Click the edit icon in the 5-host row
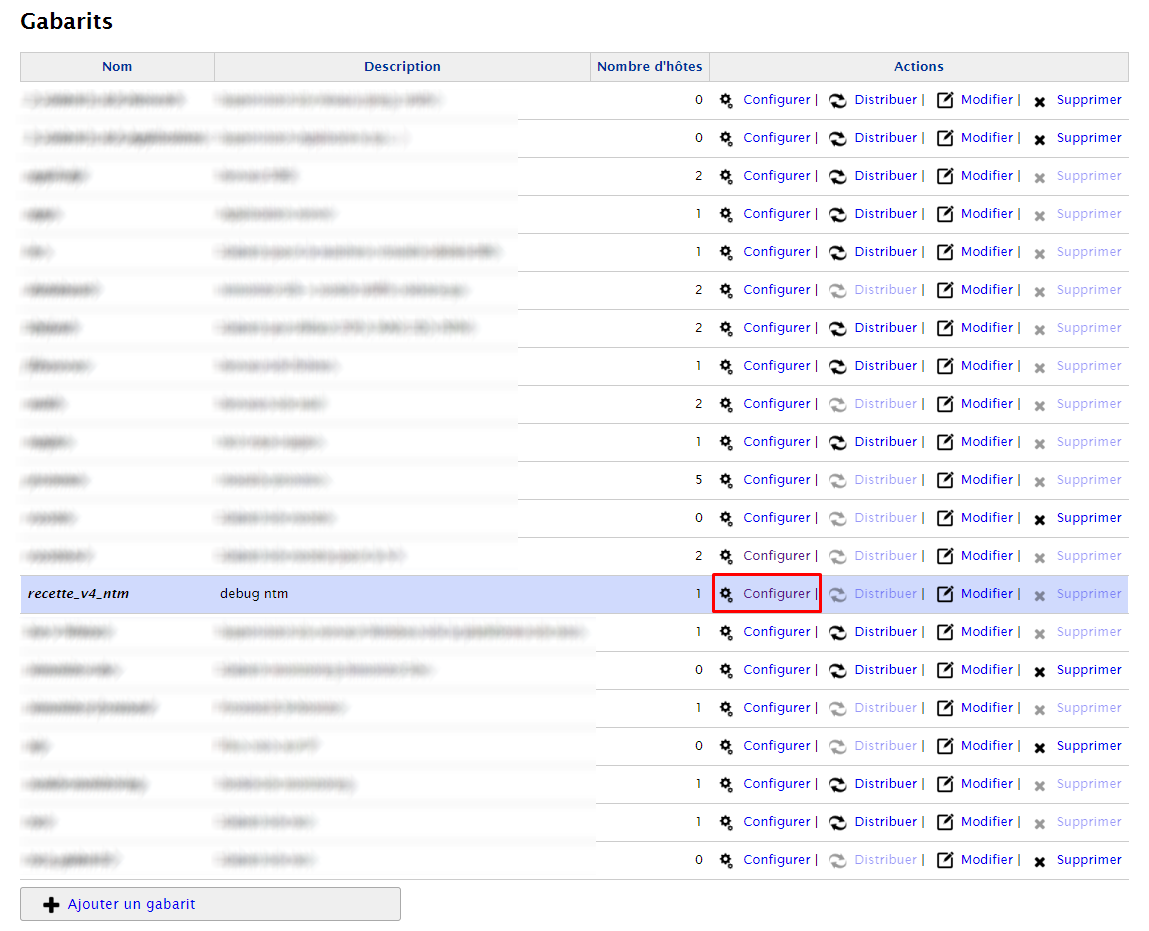This screenshot has width=1149, height=931. [945, 480]
